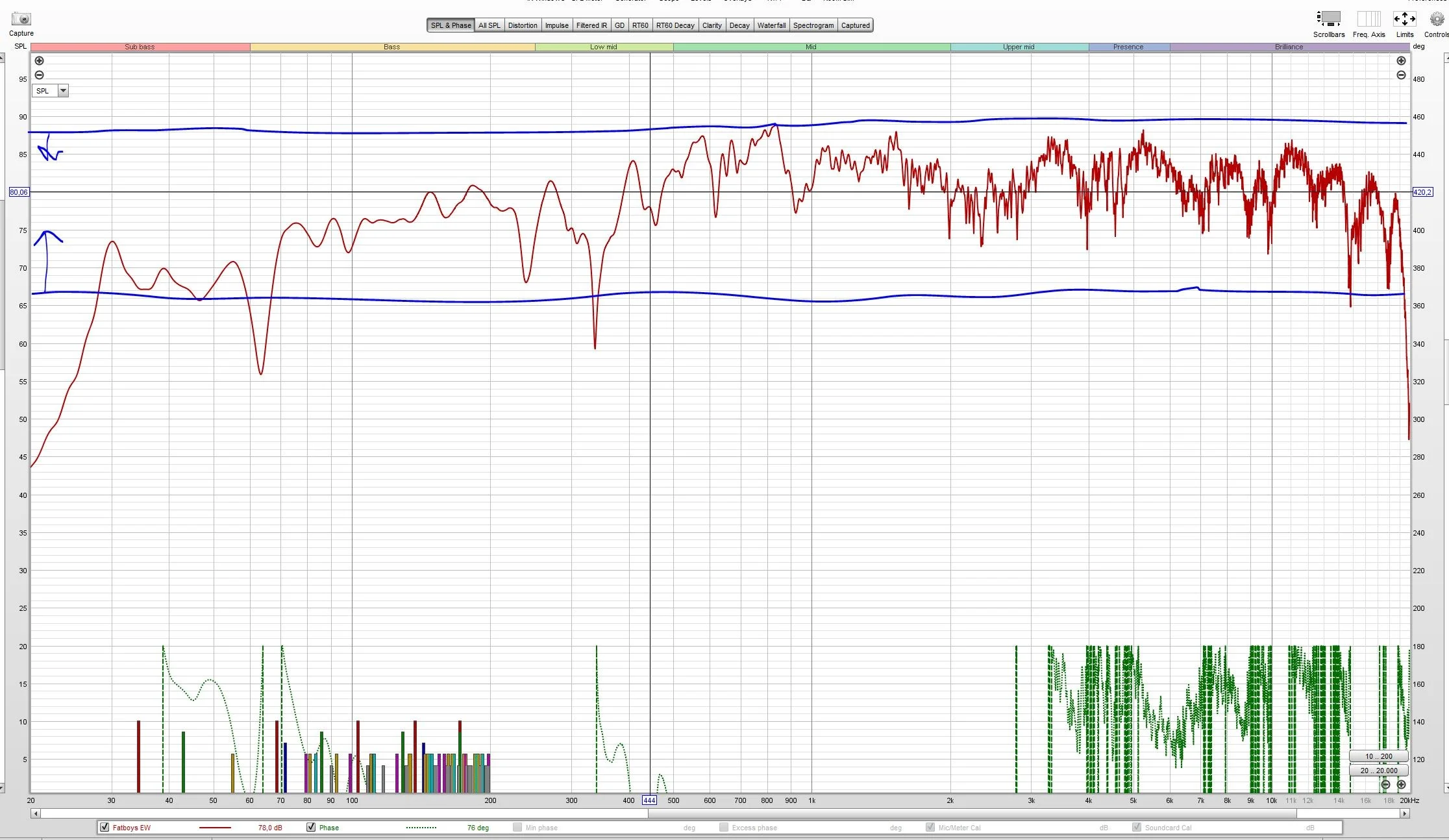Click the 444 Hz cursor frequency readout

click(x=649, y=800)
